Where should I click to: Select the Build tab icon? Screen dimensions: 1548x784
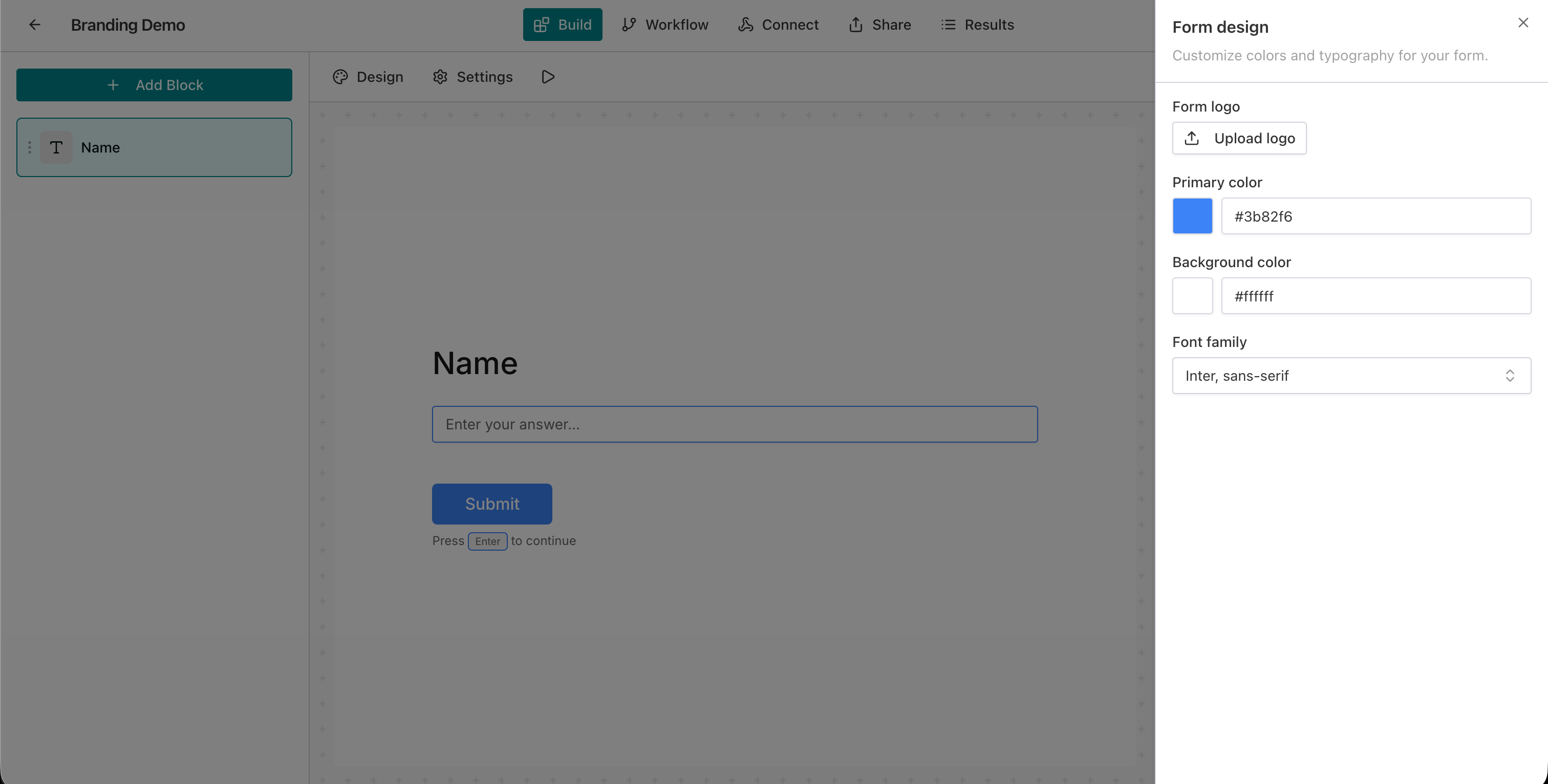[x=542, y=24]
